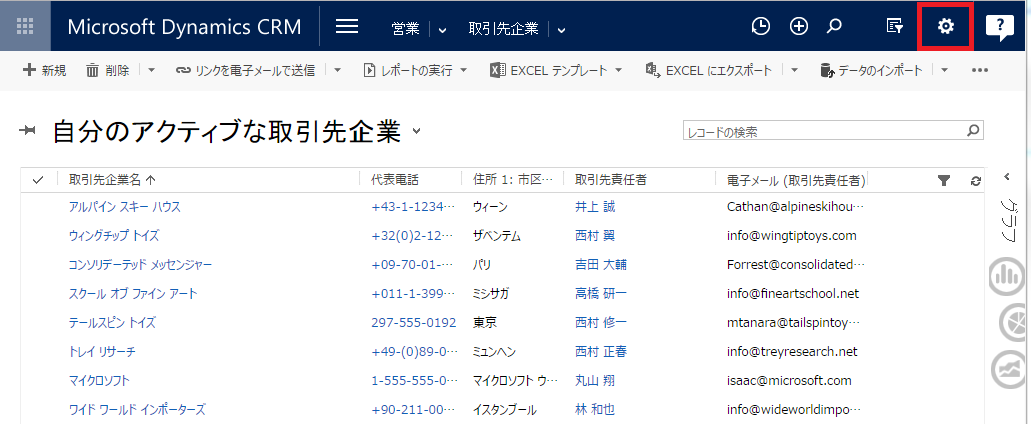Sort by 電子メール (取引先責任者) column

(x=796, y=180)
